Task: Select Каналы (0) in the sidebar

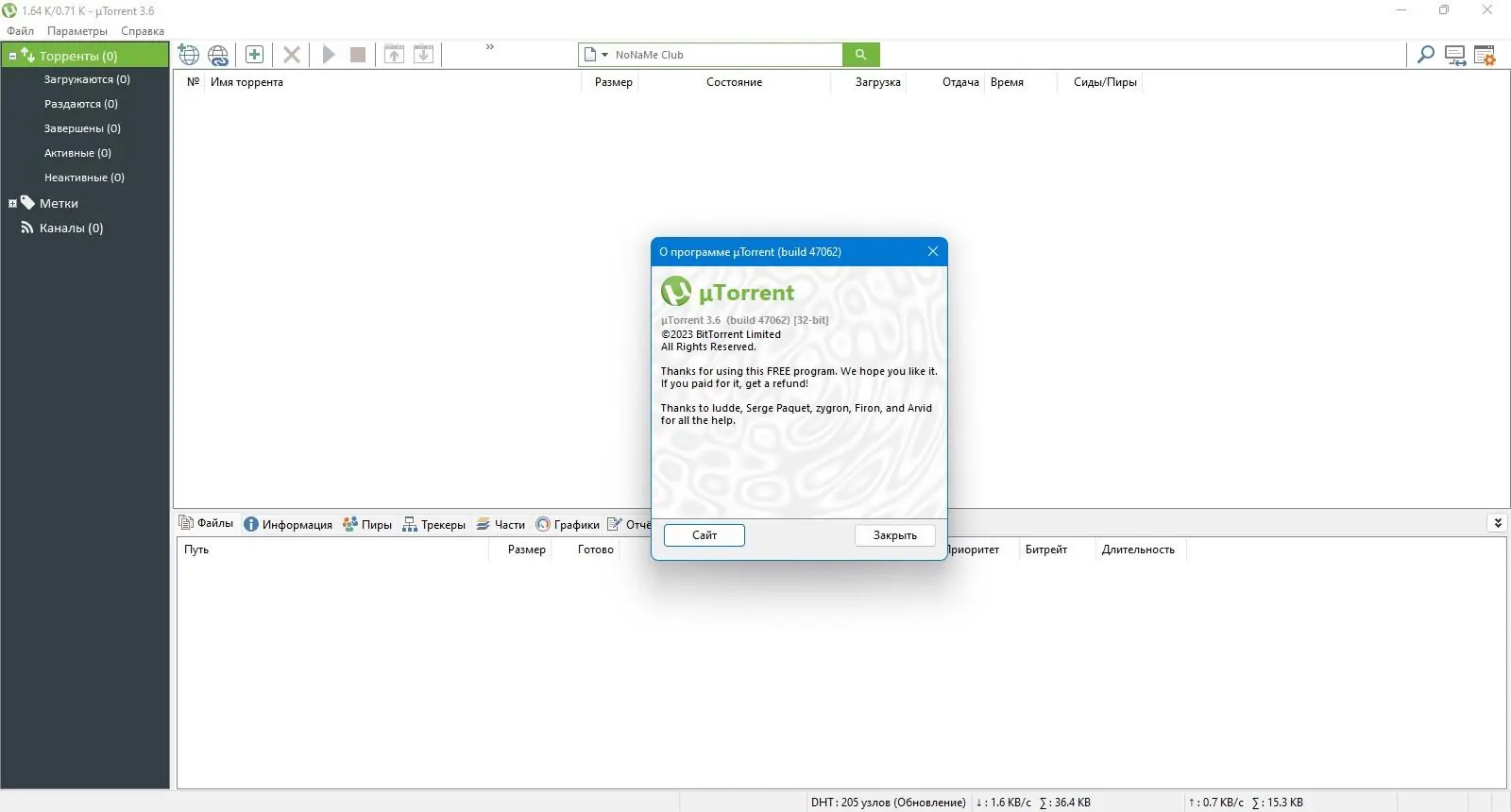Action: pos(71,228)
